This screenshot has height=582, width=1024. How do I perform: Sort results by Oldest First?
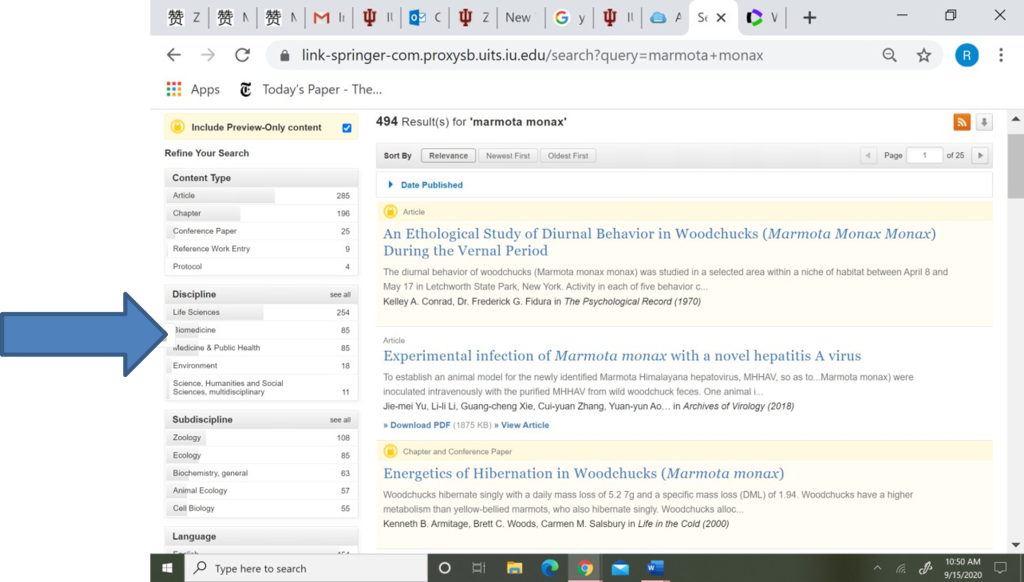pos(568,155)
